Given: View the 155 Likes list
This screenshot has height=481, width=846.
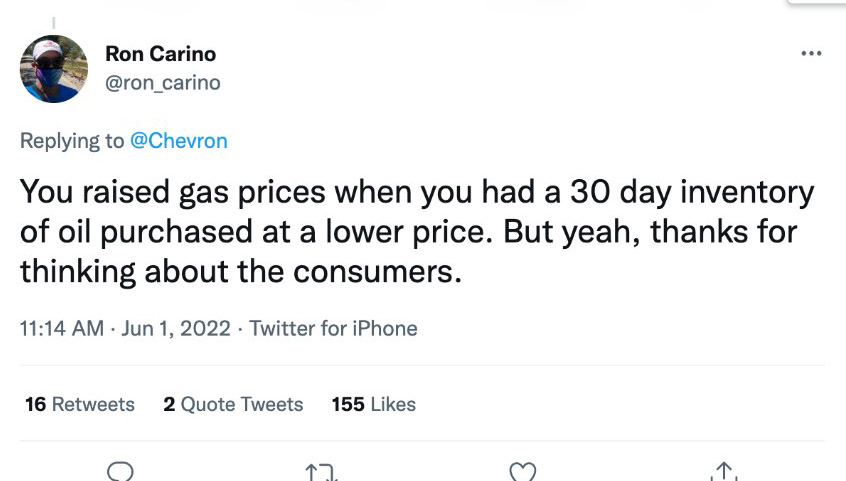Looking at the screenshot, I should click(x=374, y=404).
